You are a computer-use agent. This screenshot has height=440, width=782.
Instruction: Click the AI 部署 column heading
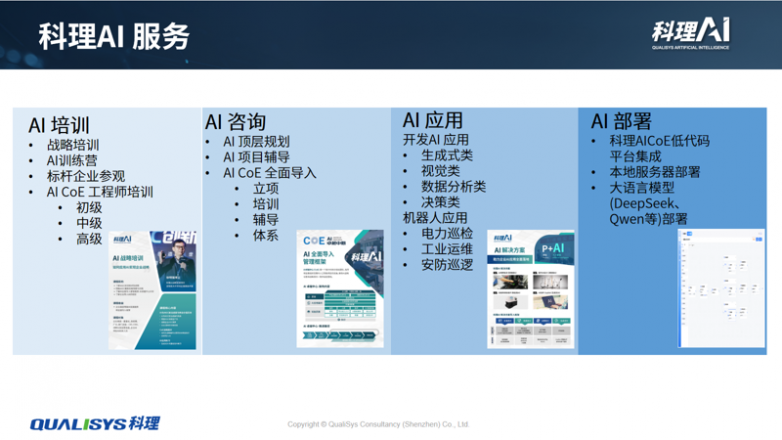622,121
